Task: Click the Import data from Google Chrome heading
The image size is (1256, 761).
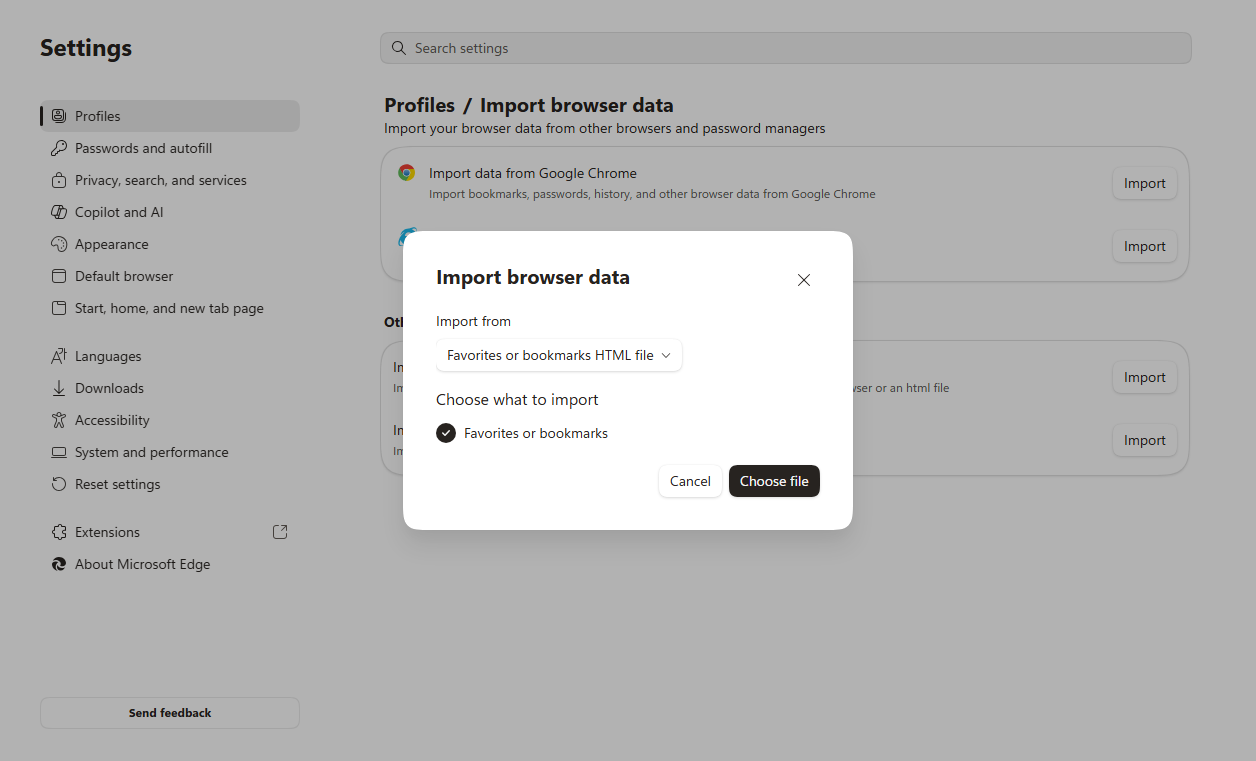Action: (533, 173)
